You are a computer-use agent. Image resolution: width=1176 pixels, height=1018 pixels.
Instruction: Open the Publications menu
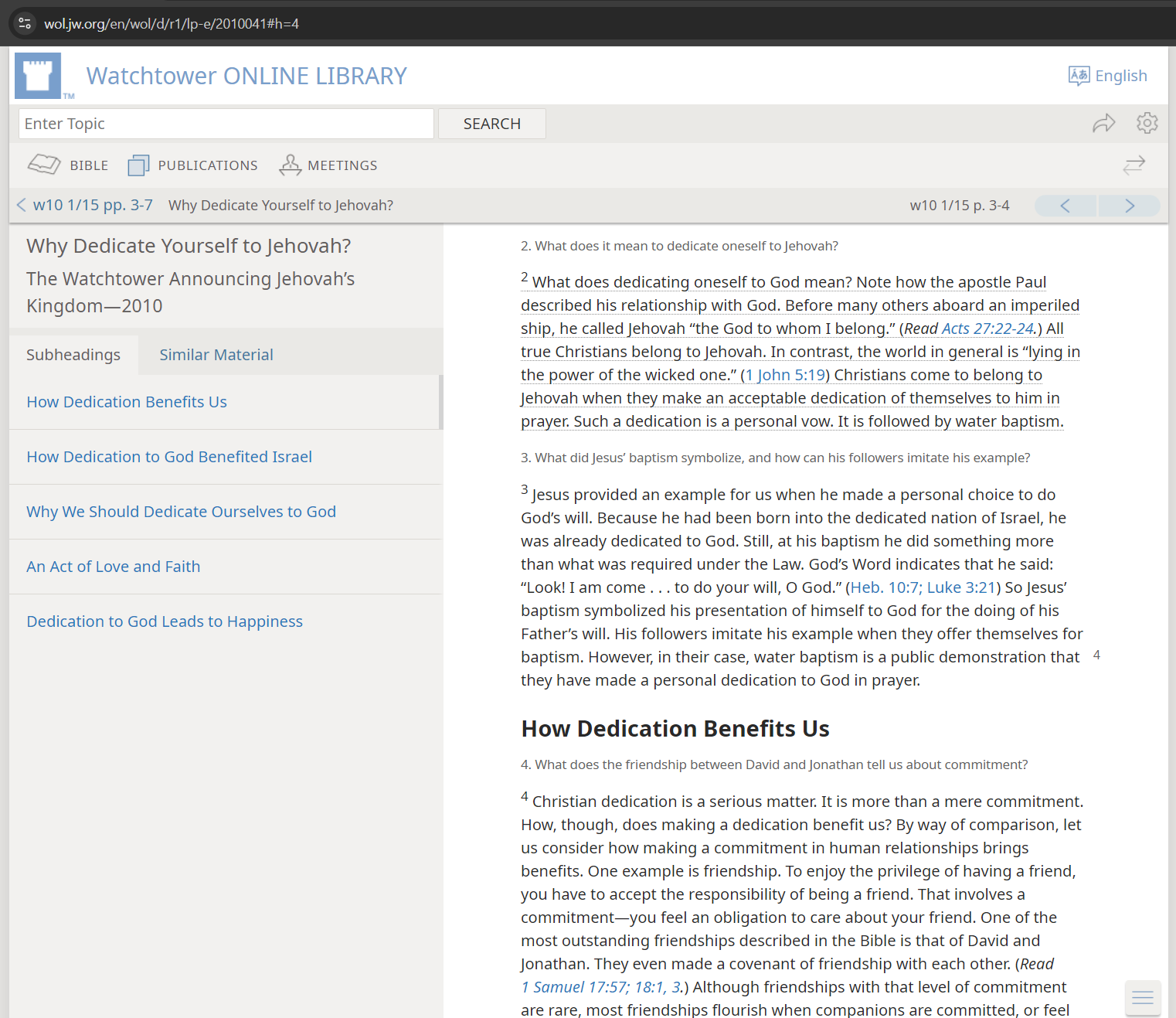tap(192, 165)
